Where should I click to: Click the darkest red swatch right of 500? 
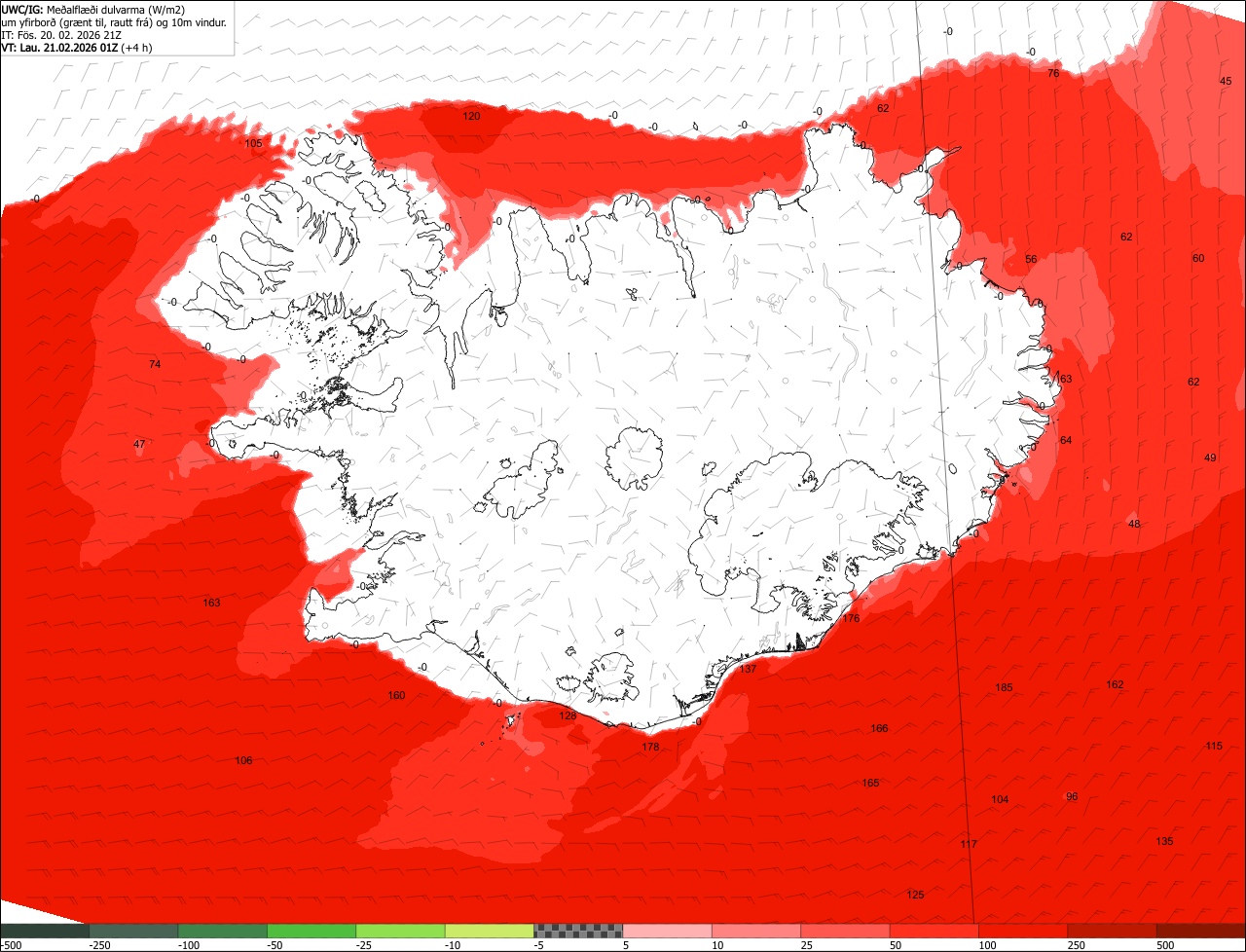[x=1201, y=931]
